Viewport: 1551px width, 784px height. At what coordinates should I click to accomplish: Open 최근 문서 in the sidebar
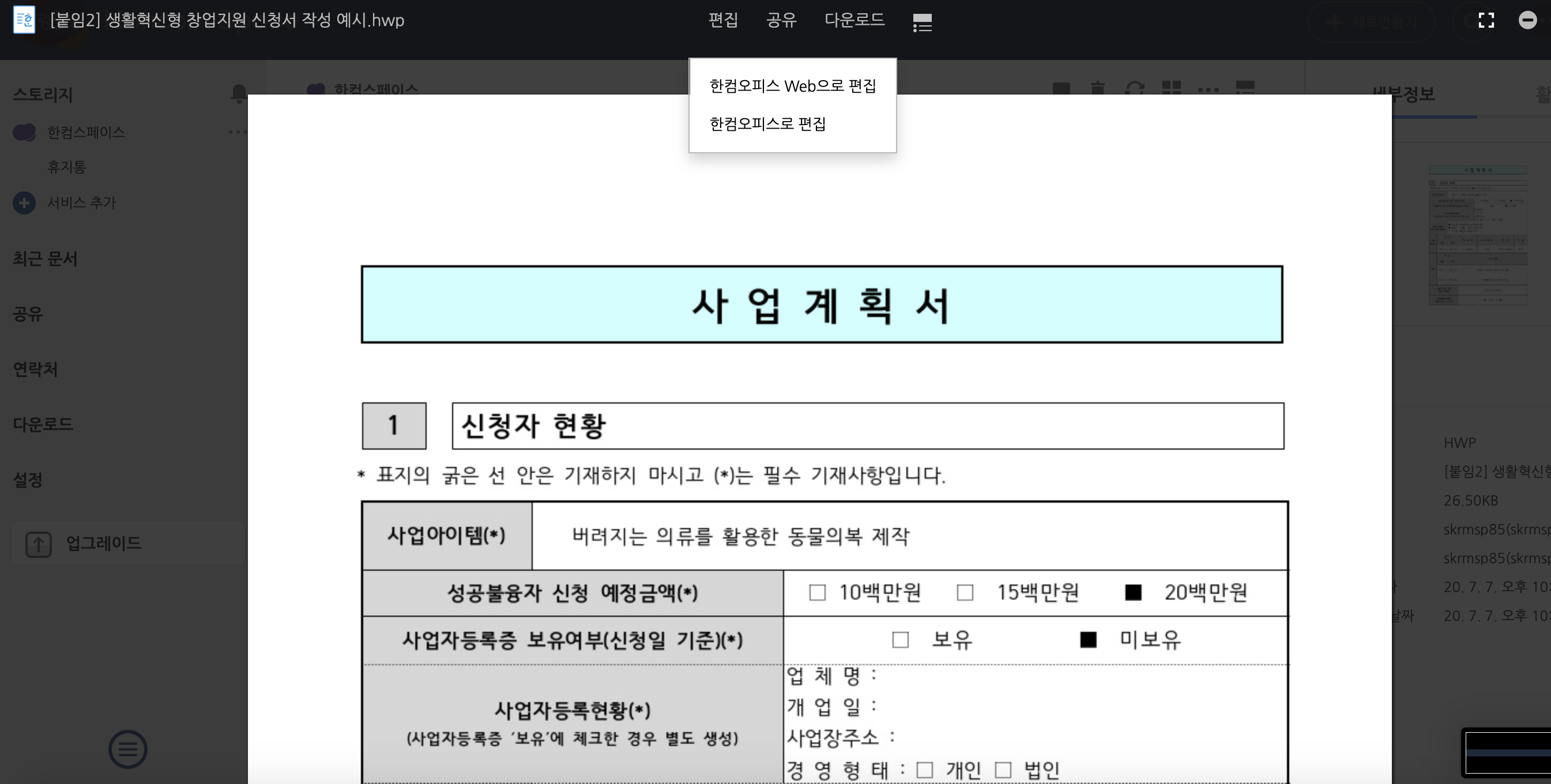45,259
